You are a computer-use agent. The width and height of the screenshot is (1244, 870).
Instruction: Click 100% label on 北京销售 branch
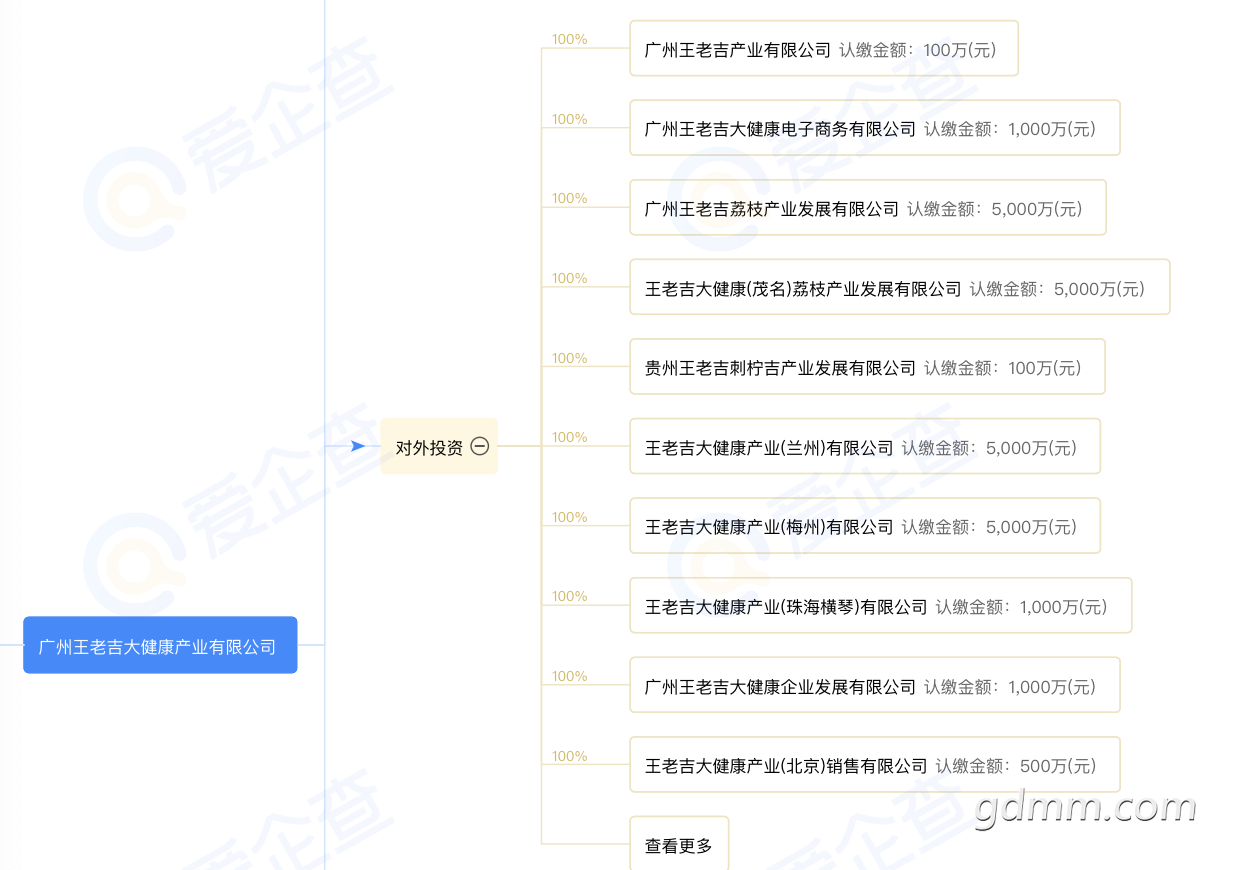(x=569, y=756)
